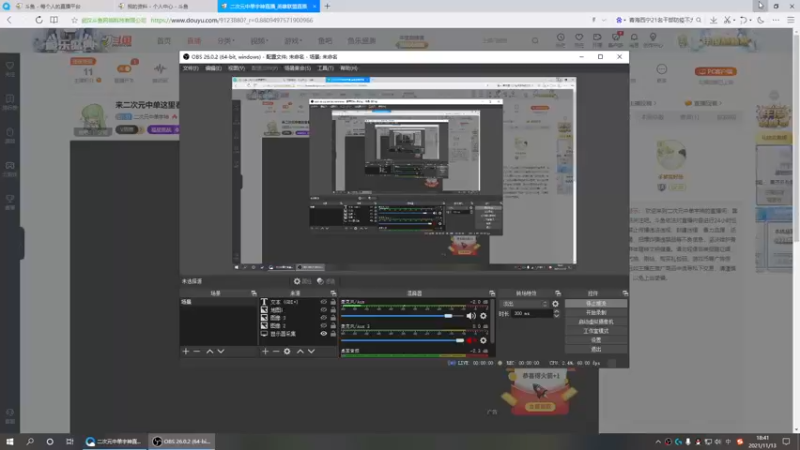Pop out the sources dock panel
The width and height of the screenshot is (800, 450).
coord(333,293)
